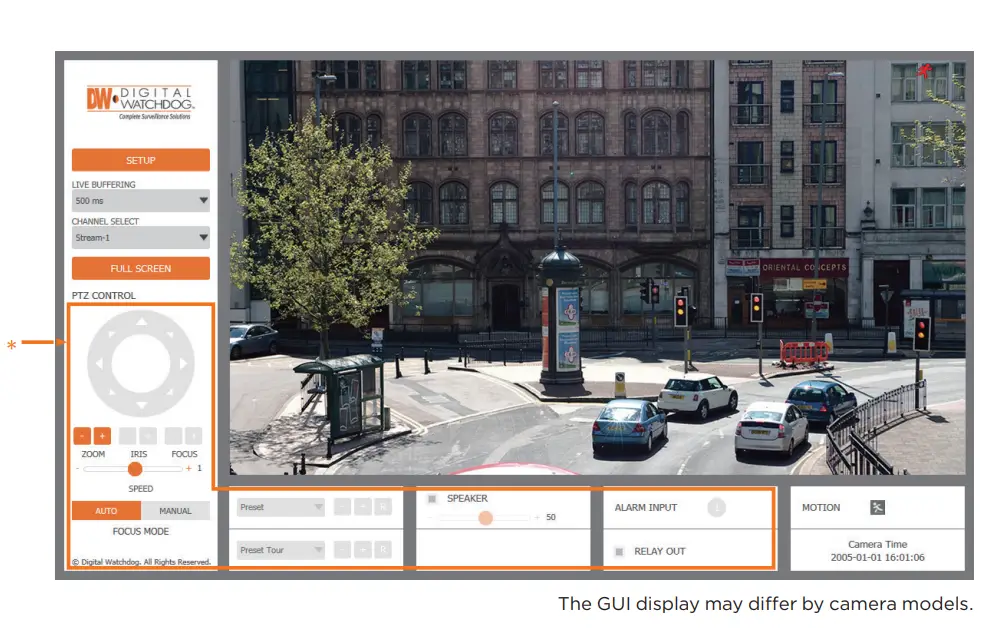The width and height of the screenshot is (992, 633).
Task: Switch focus mode to MANUAL
Action: click(176, 510)
